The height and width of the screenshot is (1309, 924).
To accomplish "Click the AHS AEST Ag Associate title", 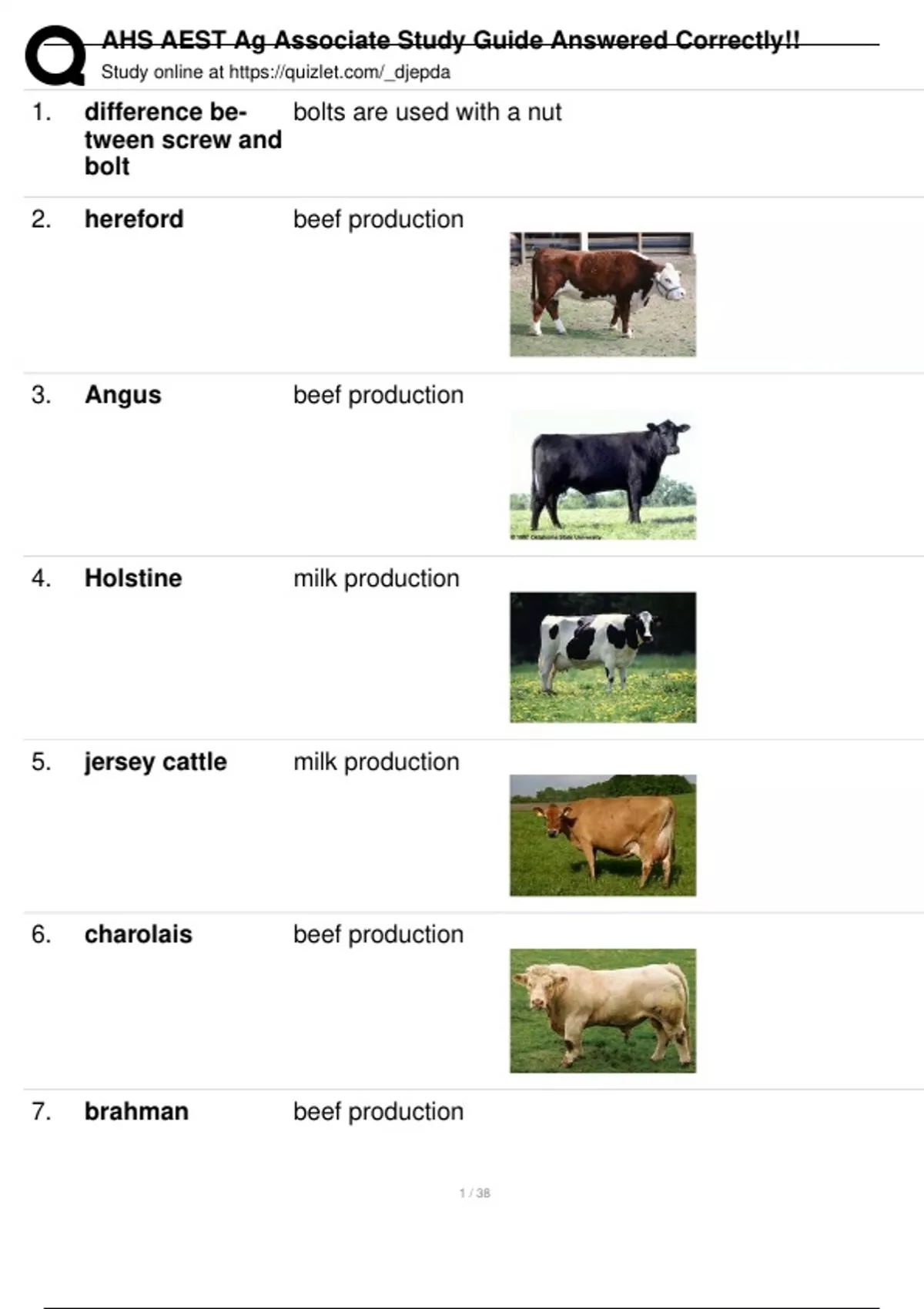I will click(x=450, y=40).
